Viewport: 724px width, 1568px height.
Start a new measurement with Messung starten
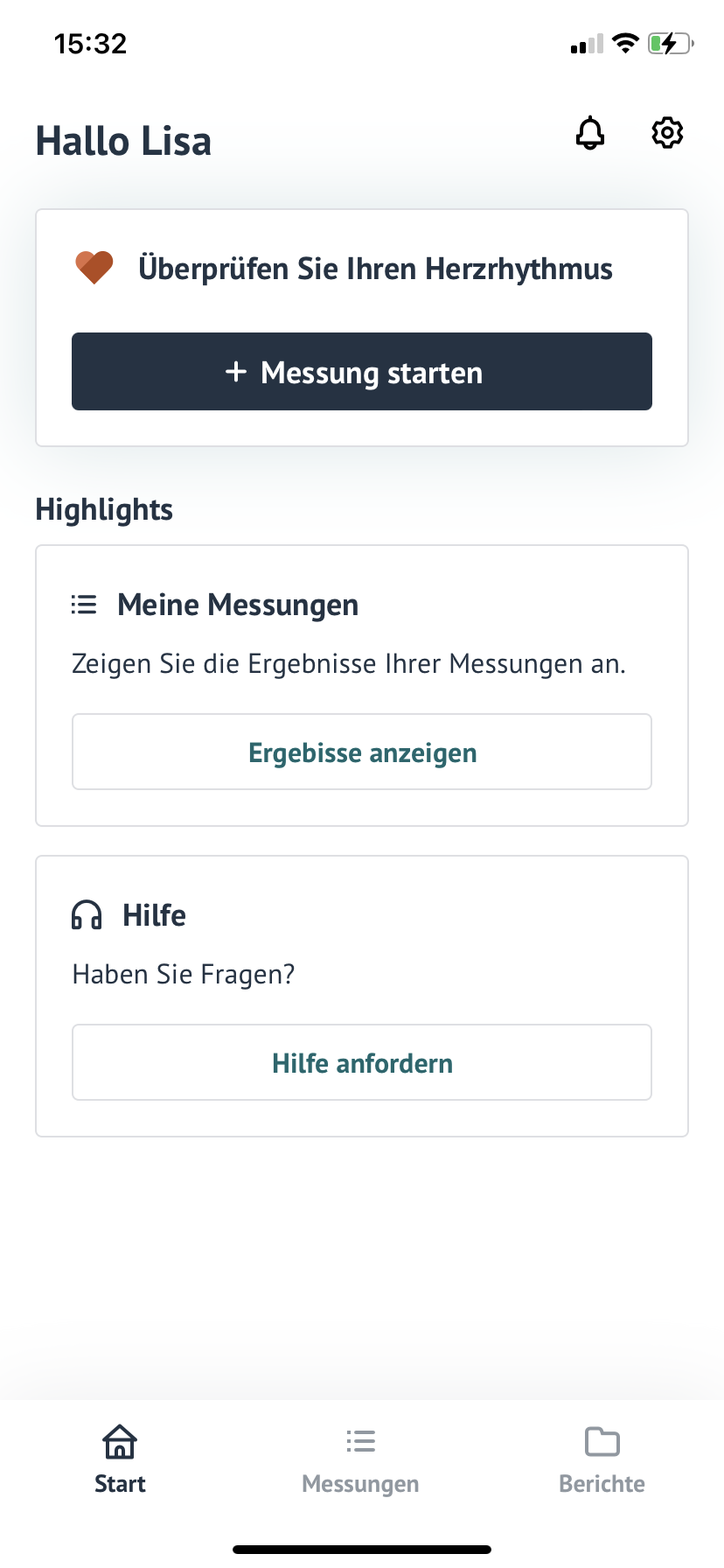pyautogui.click(x=362, y=372)
